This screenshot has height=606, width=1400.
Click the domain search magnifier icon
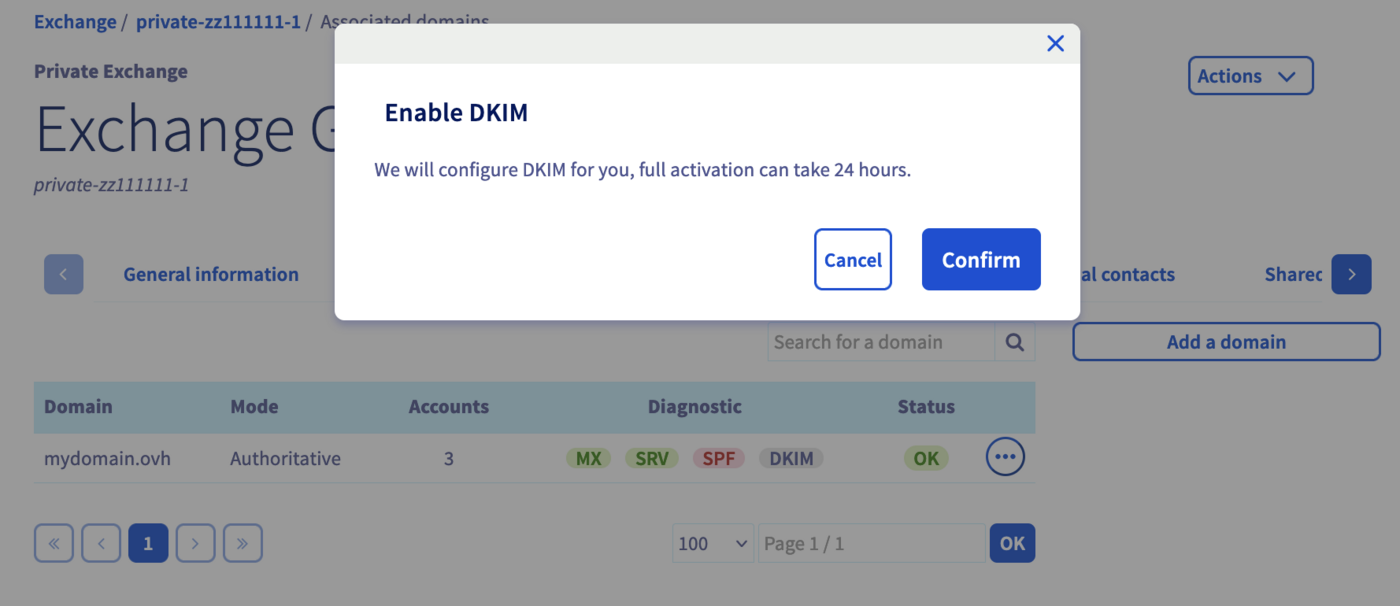(x=1015, y=342)
